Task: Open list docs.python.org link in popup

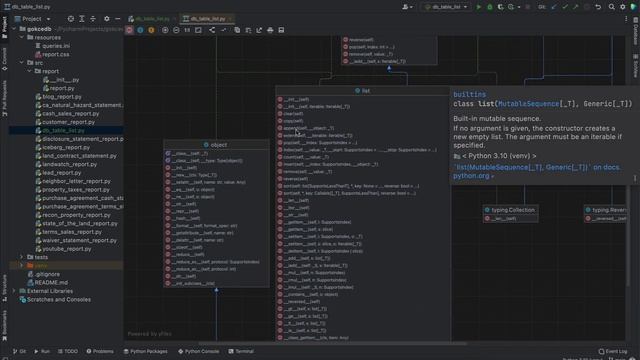Action: point(537,171)
